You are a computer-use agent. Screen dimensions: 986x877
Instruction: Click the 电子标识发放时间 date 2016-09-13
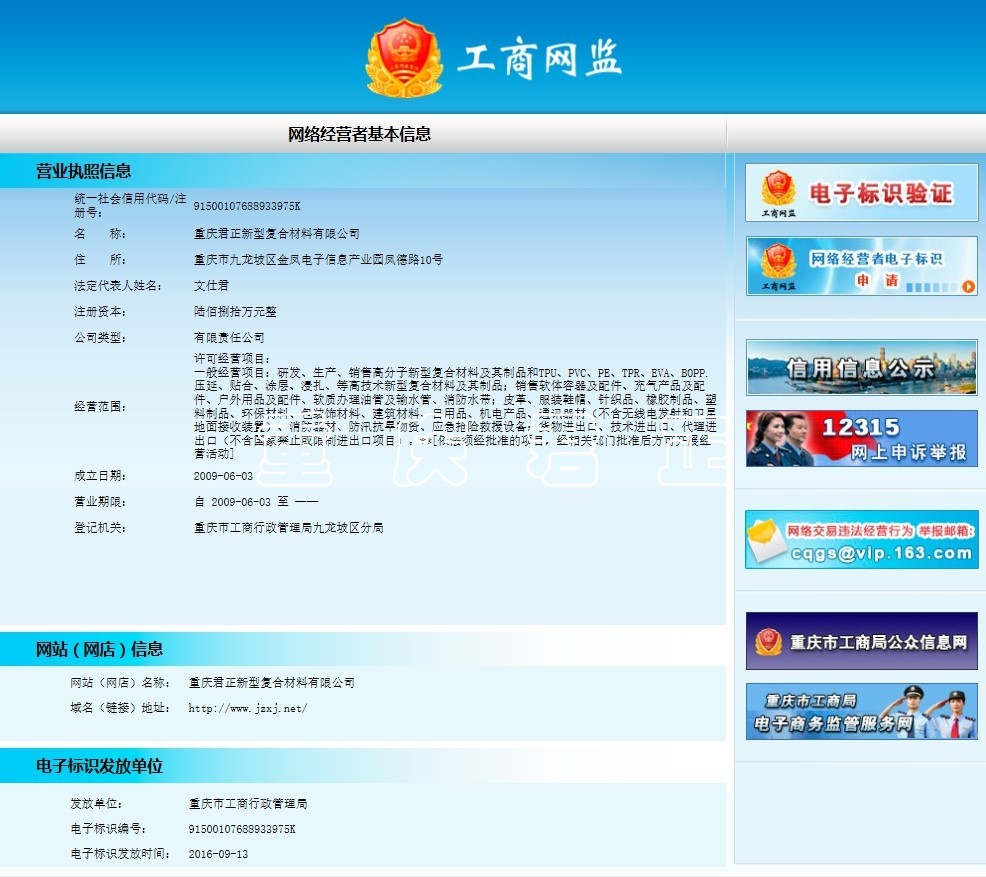pos(218,854)
